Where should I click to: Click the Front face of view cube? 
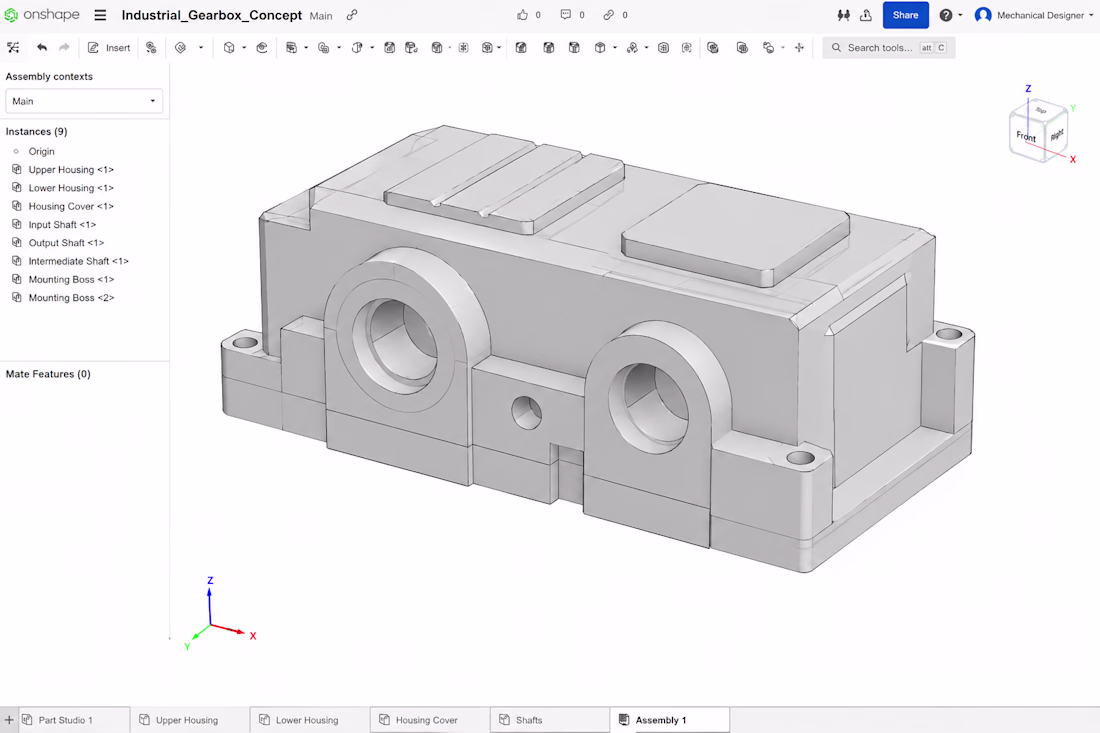tap(1026, 136)
